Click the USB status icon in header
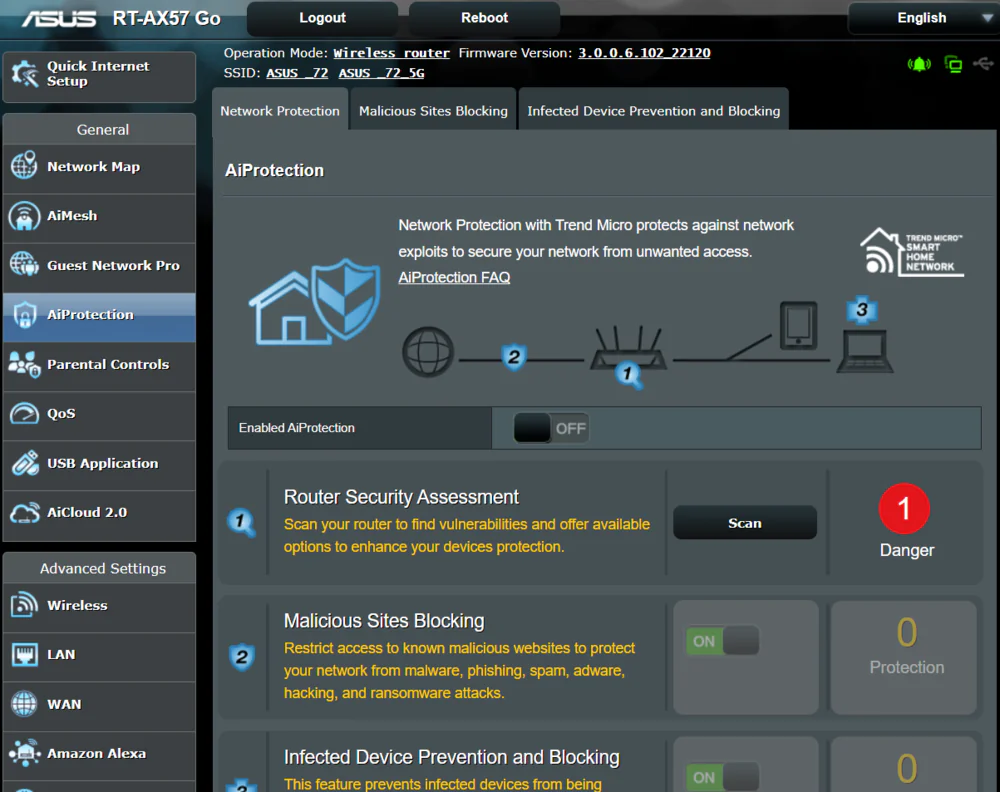 click(983, 64)
